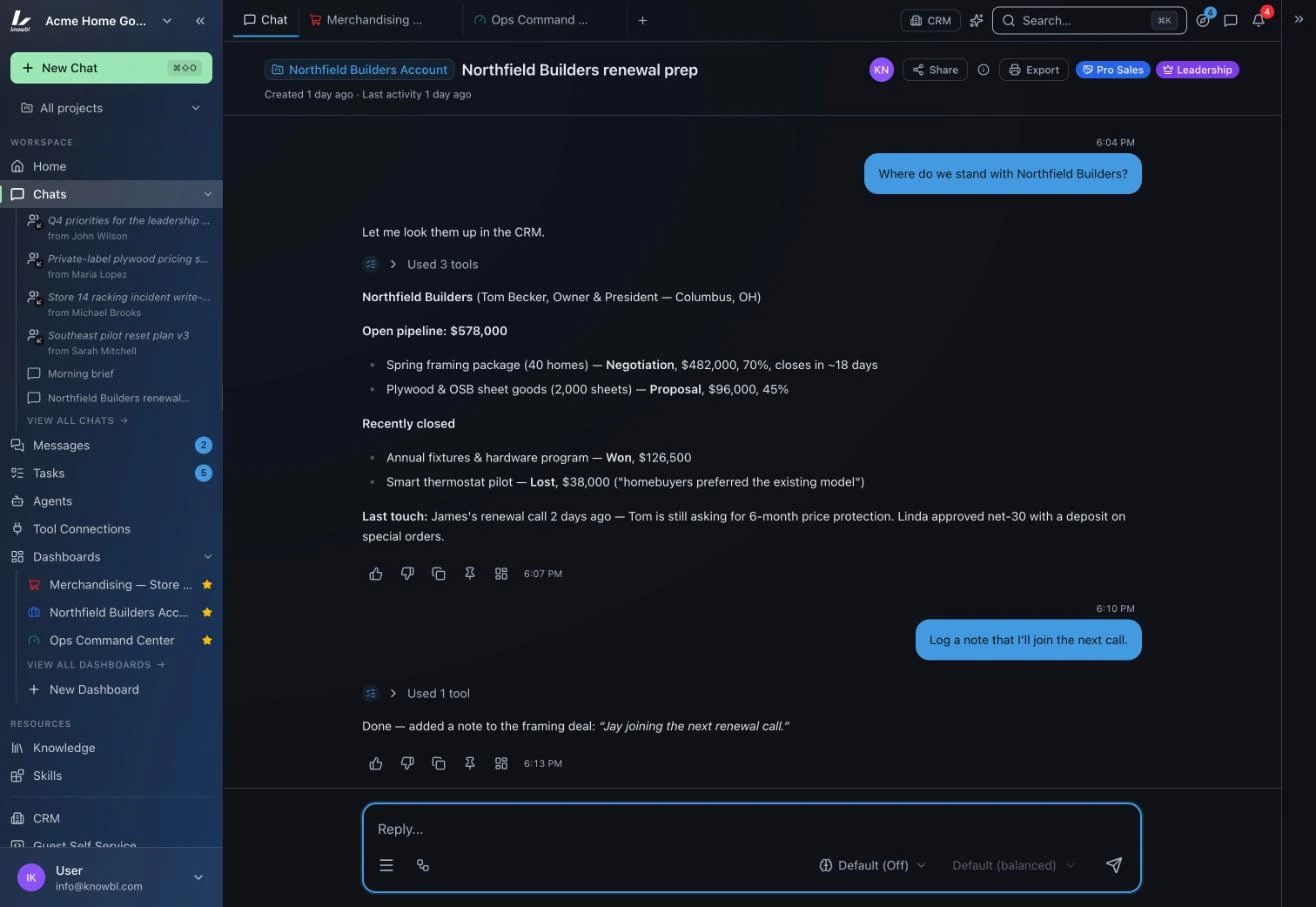This screenshot has height=907, width=1316.
Task: Switch to the Ops Command tab
Action: pyautogui.click(x=531, y=20)
